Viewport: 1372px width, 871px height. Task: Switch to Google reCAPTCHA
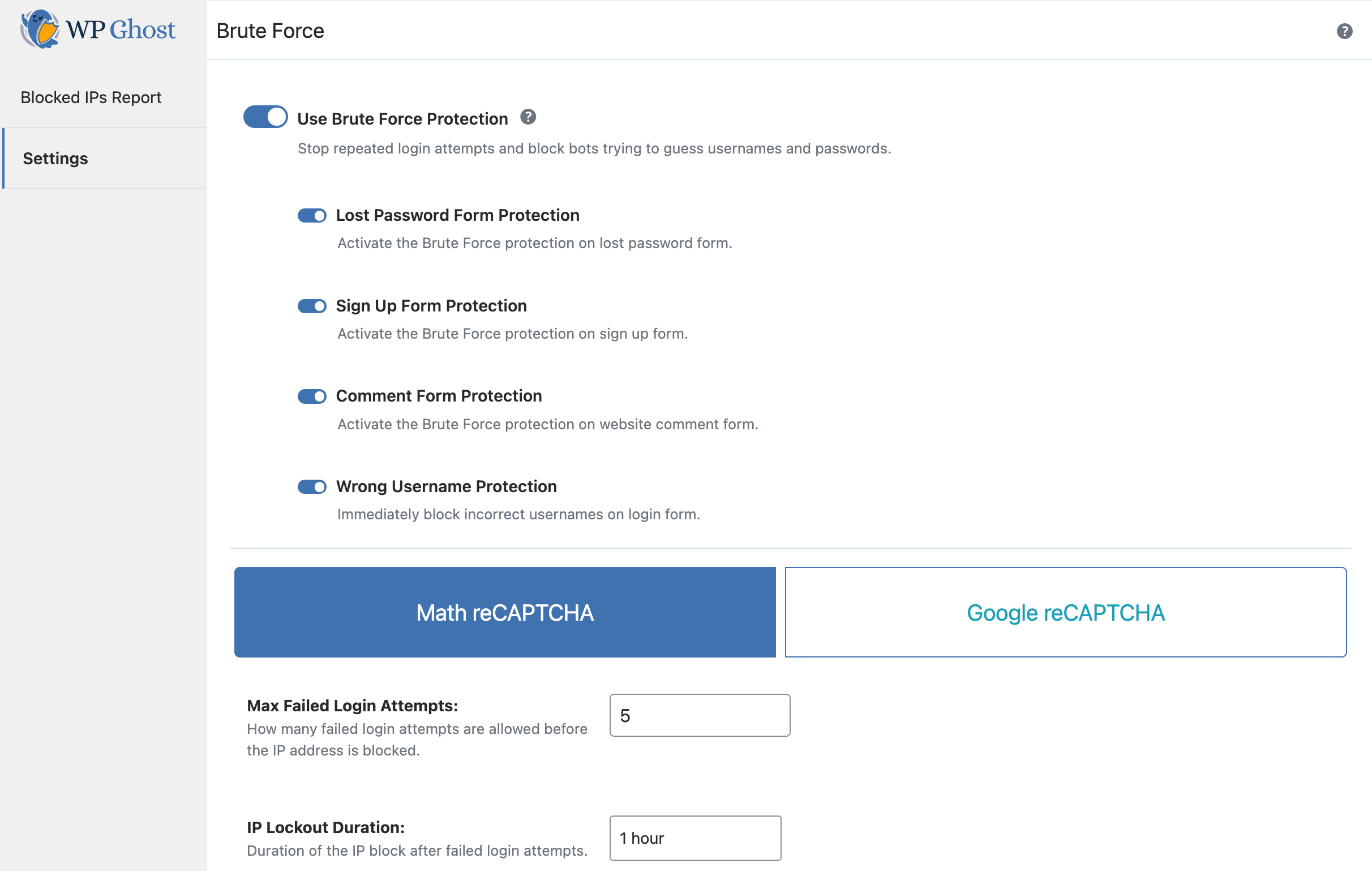tap(1065, 612)
